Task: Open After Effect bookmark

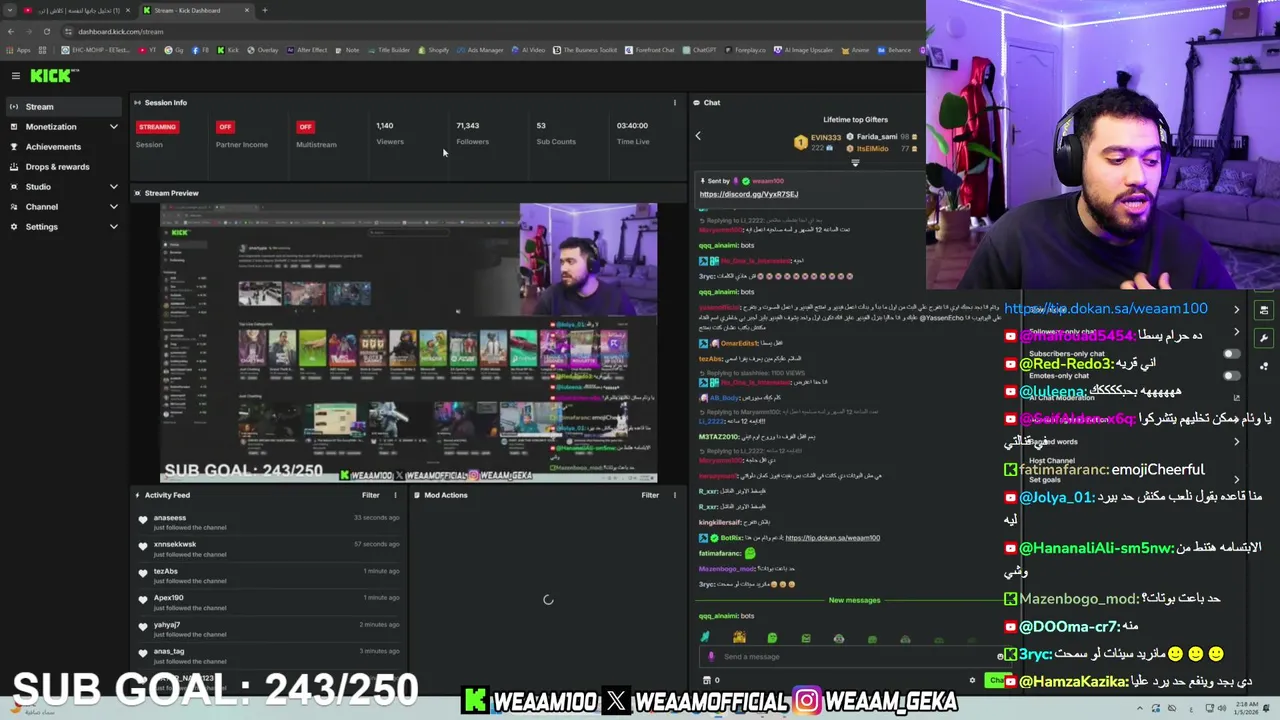Action: tap(307, 50)
